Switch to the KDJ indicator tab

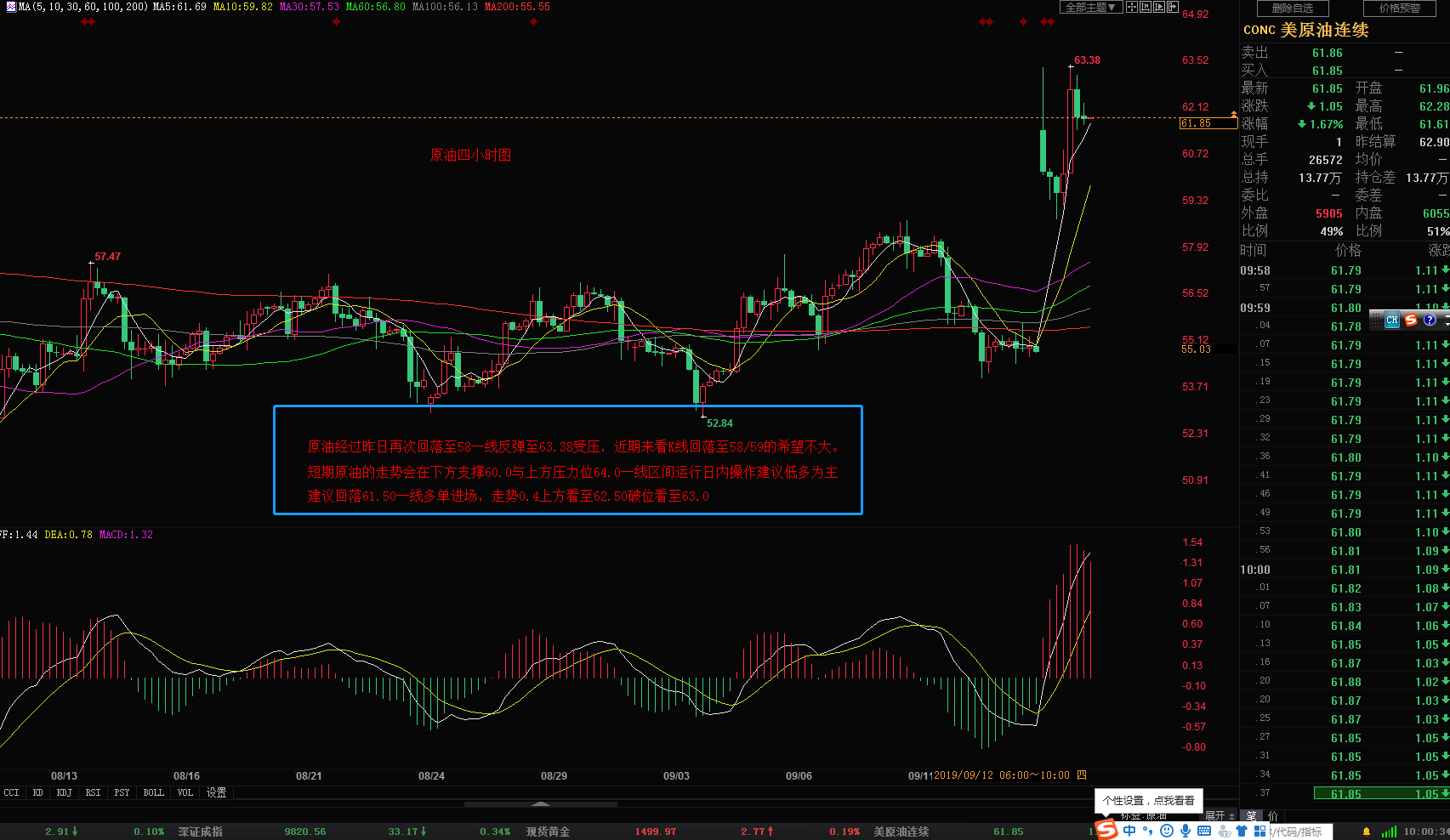(64, 792)
